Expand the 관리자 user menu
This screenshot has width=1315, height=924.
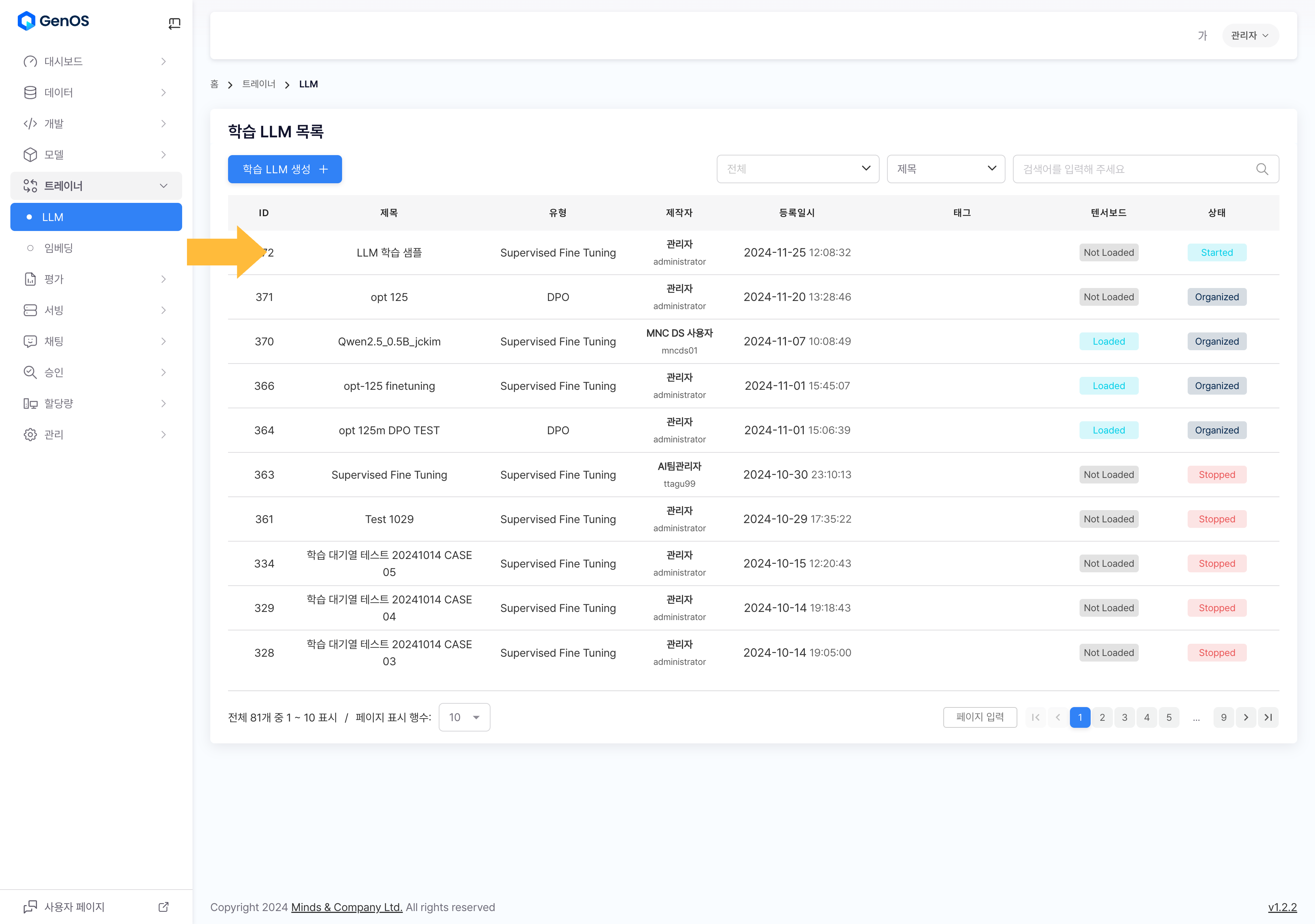(x=1250, y=36)
